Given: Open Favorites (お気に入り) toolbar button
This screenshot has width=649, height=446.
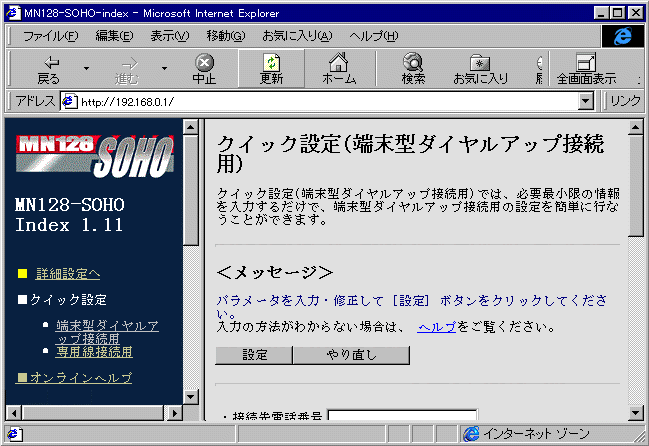Looking at the screenshot, I should point(480,69).
